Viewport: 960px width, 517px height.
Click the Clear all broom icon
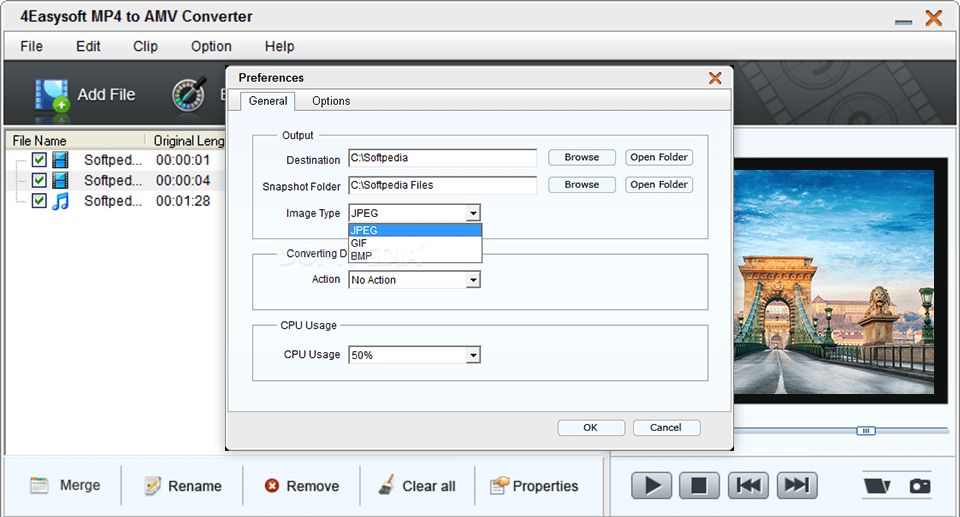click(386, 485)
